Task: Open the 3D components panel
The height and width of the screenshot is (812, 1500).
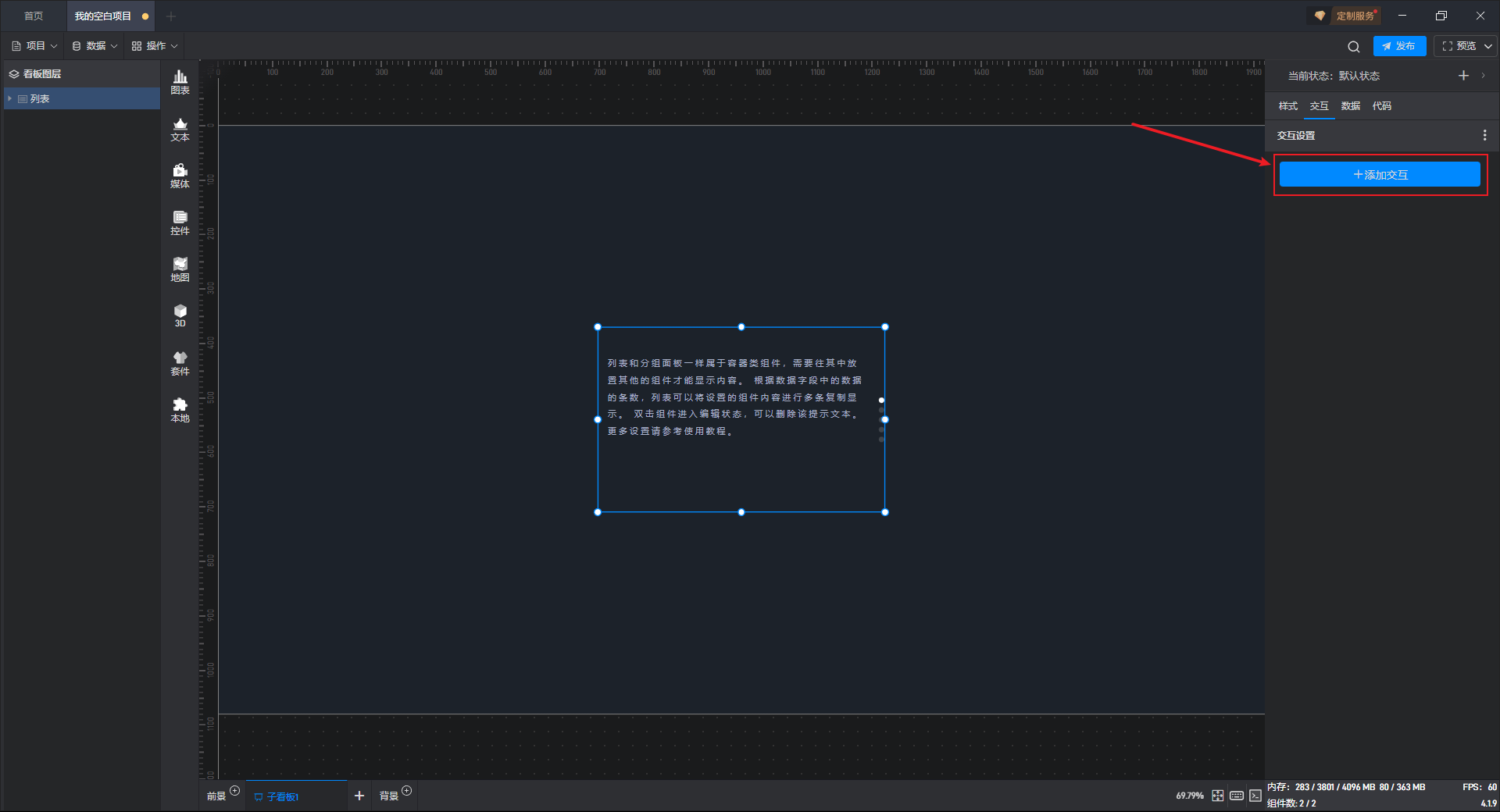Action: [x=180, y=315]
